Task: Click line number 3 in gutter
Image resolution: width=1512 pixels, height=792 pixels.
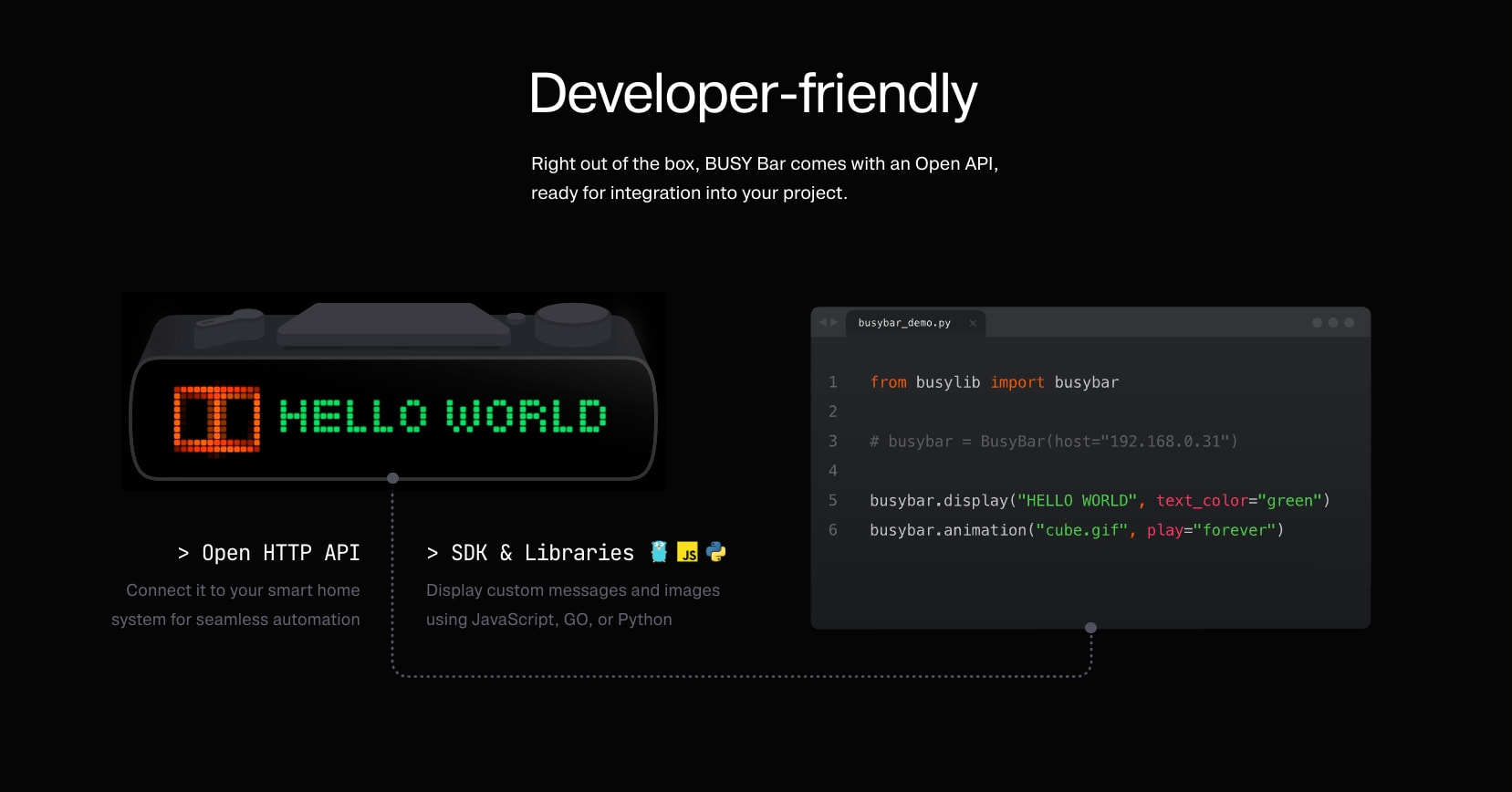Action: click(x=832, y=442)
